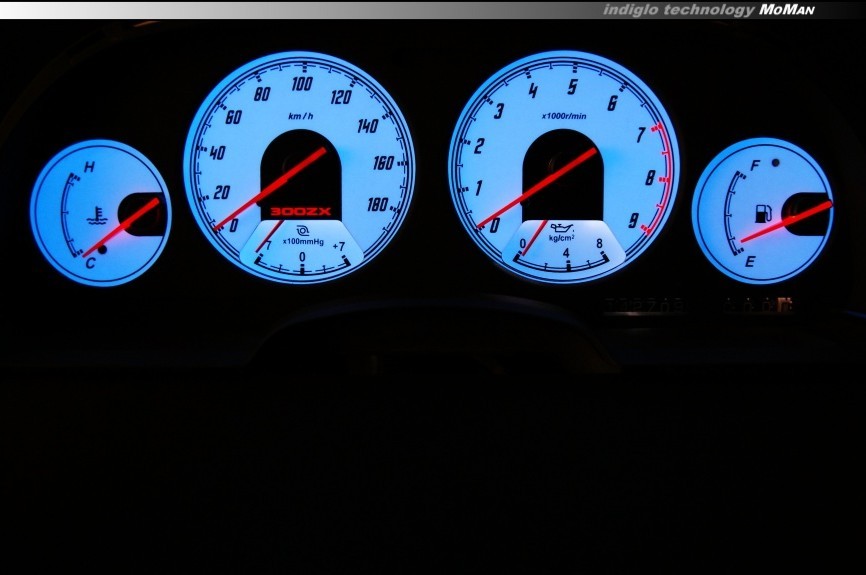
Task: Click the 4 on the oil pressure gauge
Action: 566,253
